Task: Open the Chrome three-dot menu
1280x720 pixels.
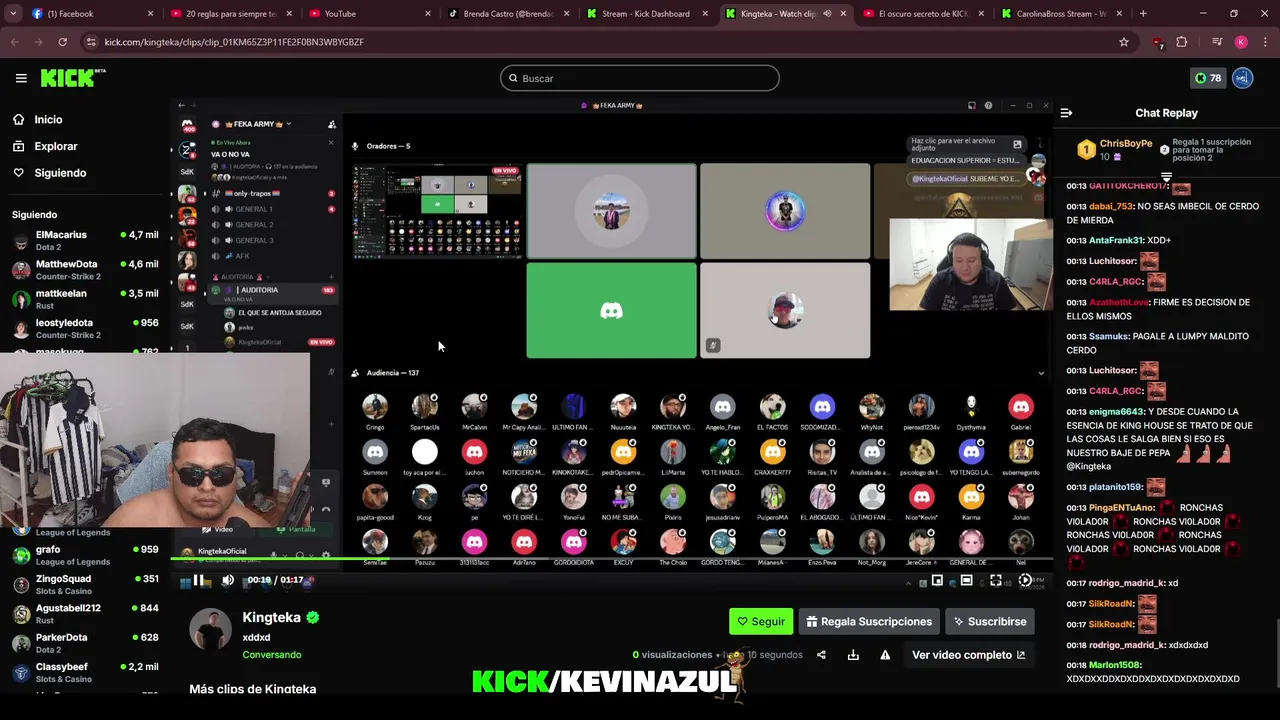Action: [x=1264, y=42]
